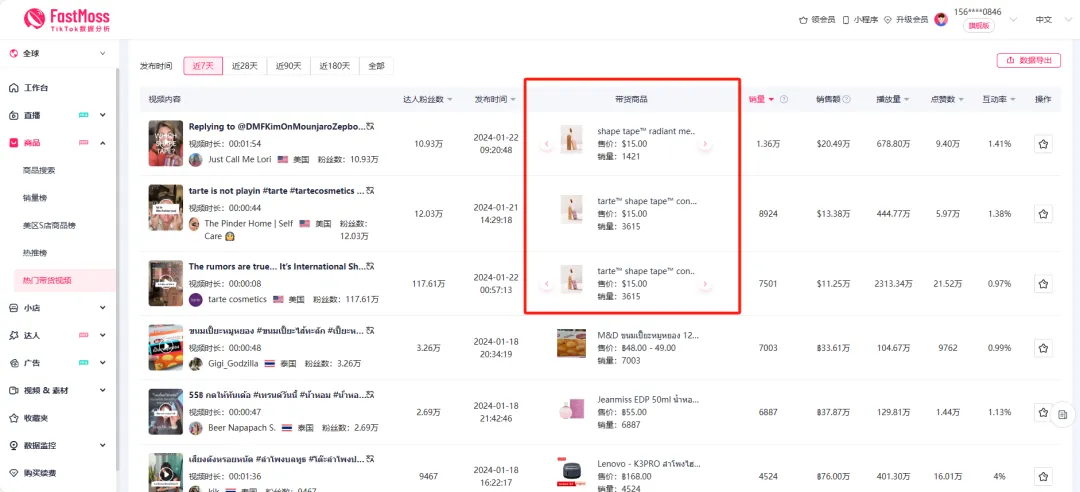
Task: Translate icon after Replying to @DMFKim title
Action: tap(370, 126)
